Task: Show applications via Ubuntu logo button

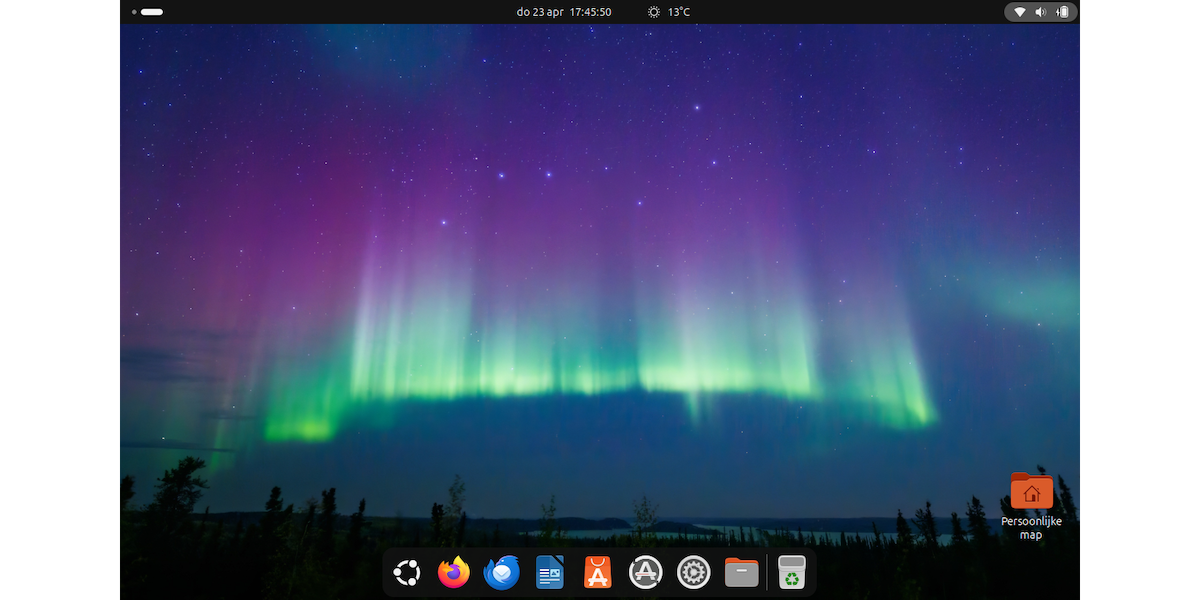Action: pyautogui.click(x=406, y=573)
